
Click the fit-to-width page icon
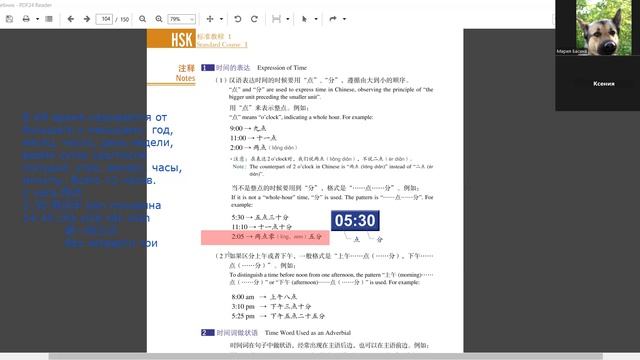pos(276,19)
